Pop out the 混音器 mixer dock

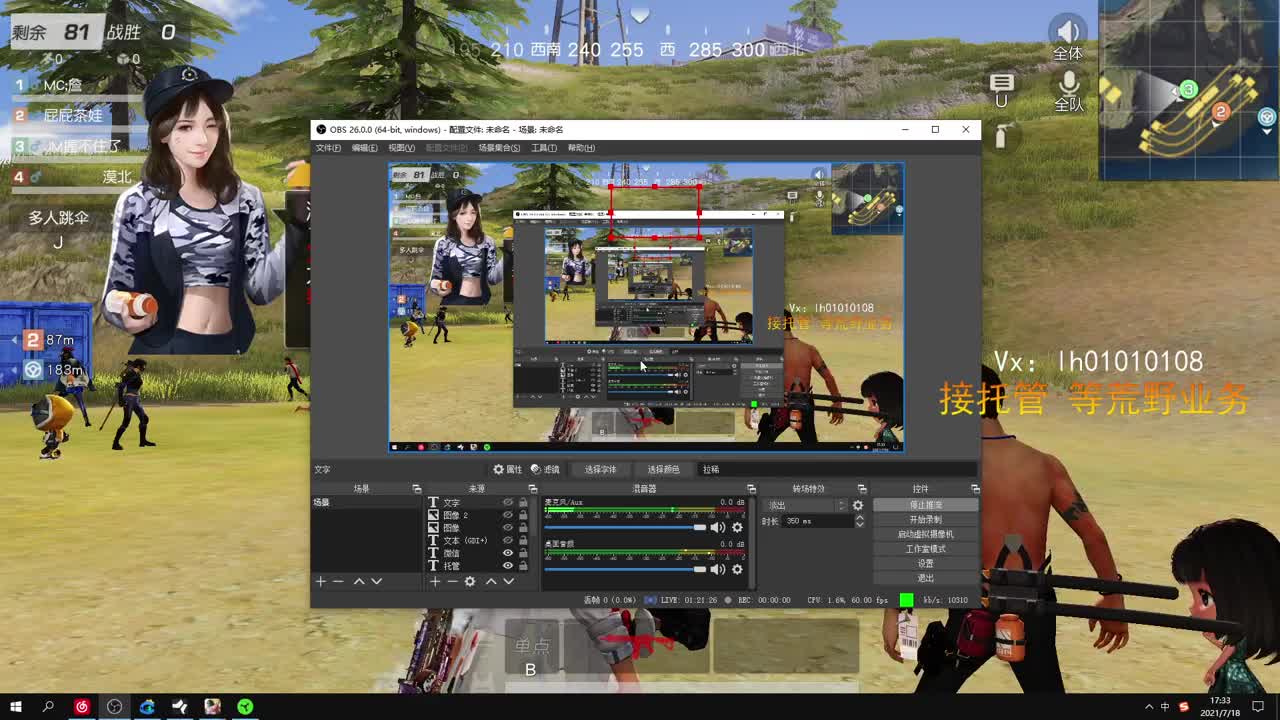(x=751, y=489)
